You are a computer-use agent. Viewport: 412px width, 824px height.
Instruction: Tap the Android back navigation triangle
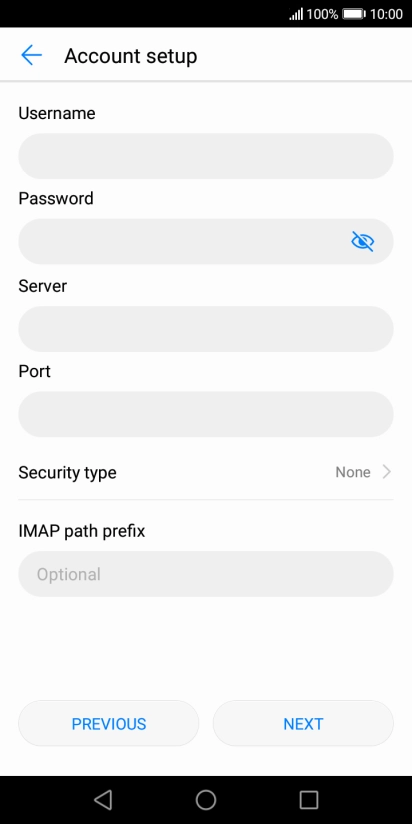pos(103,800)
